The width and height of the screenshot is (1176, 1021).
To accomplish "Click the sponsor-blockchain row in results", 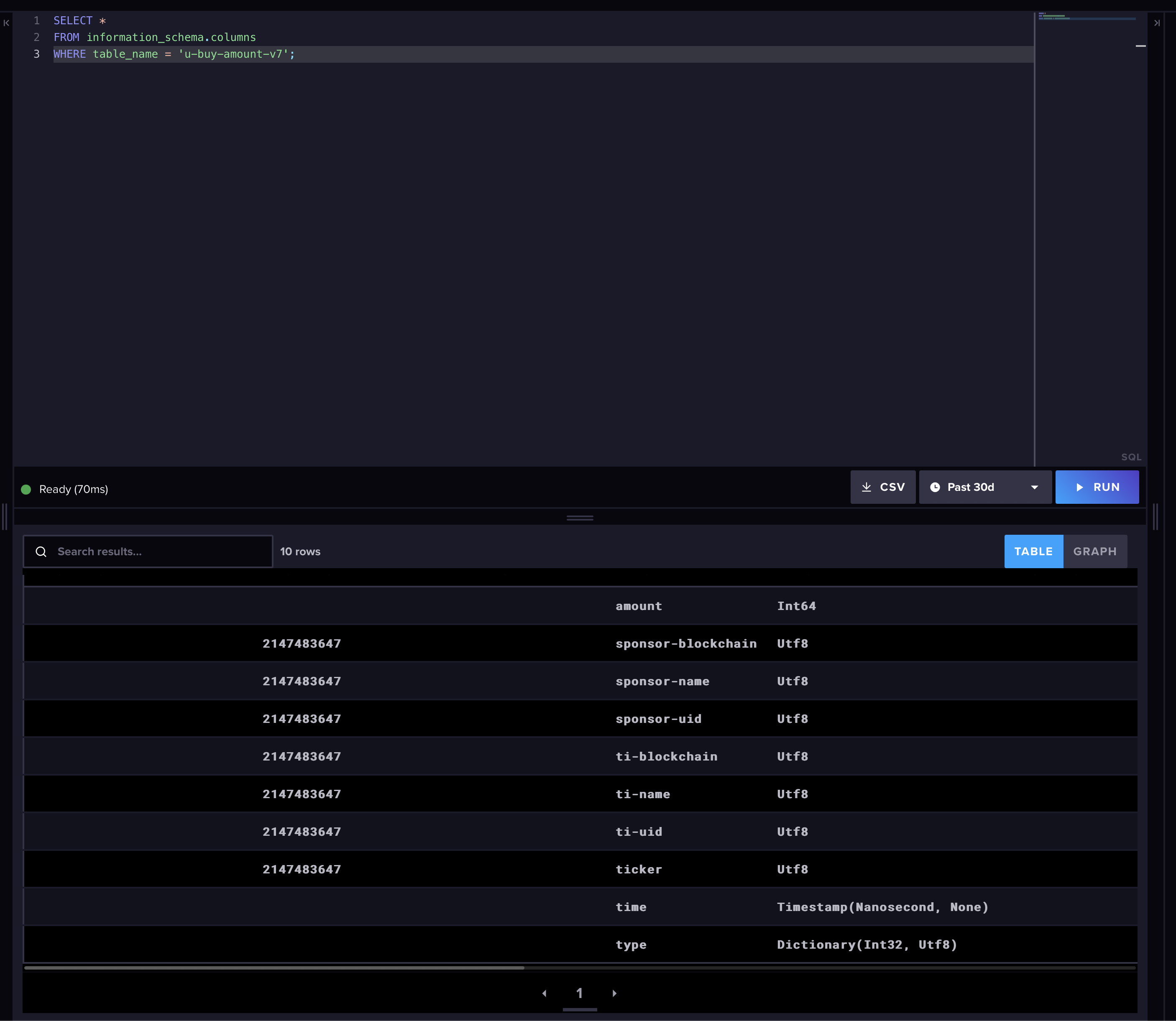I will [x=685, y=644].
